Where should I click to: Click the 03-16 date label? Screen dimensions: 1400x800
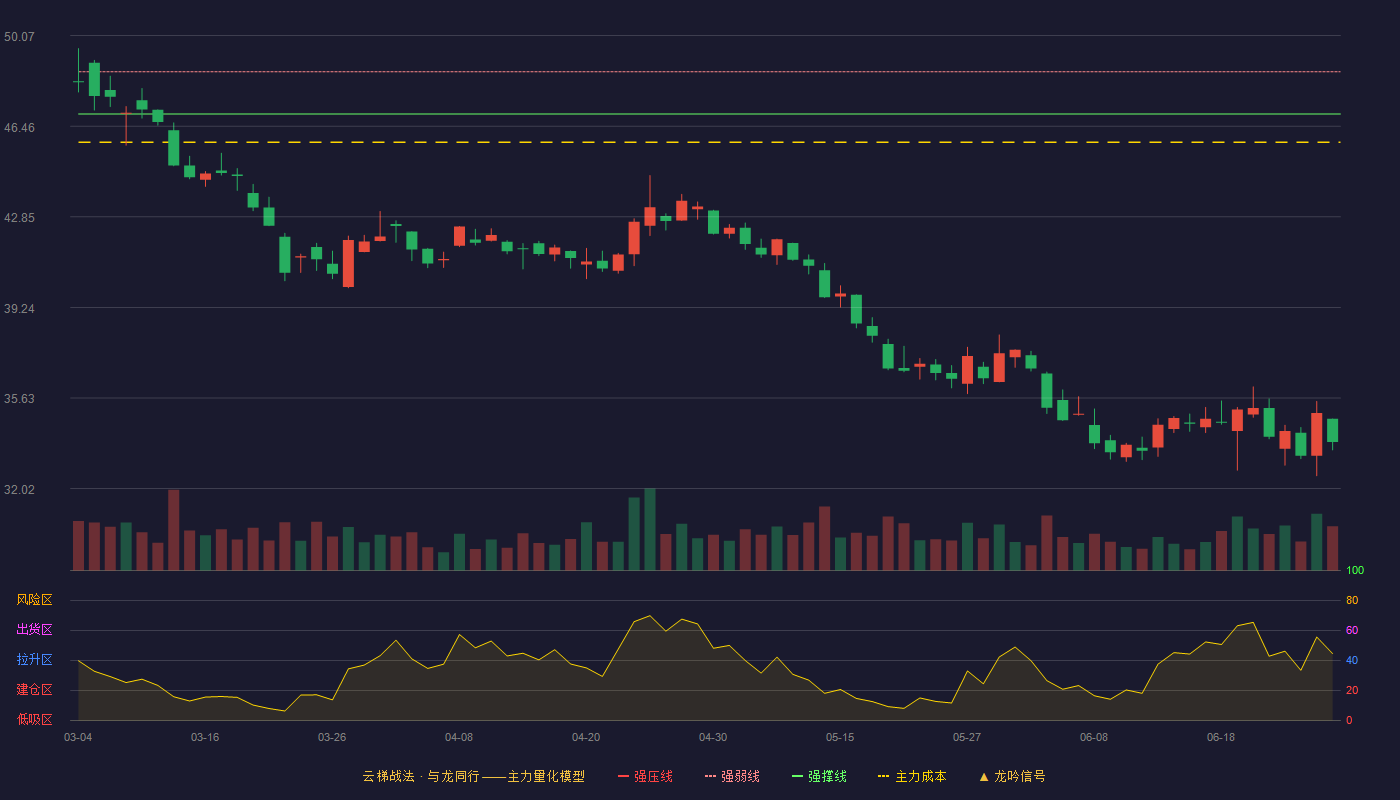click(205, 737)
